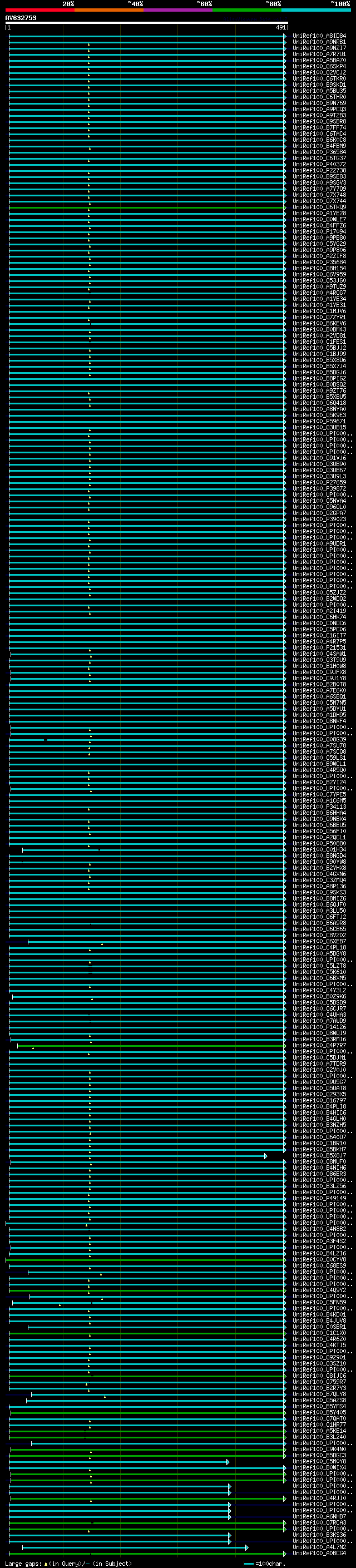Screen dimensions: 356x1568
Task: Open hit UniRef100_A9NZI7
Action: pyautogui.click(x=319, y=48)
